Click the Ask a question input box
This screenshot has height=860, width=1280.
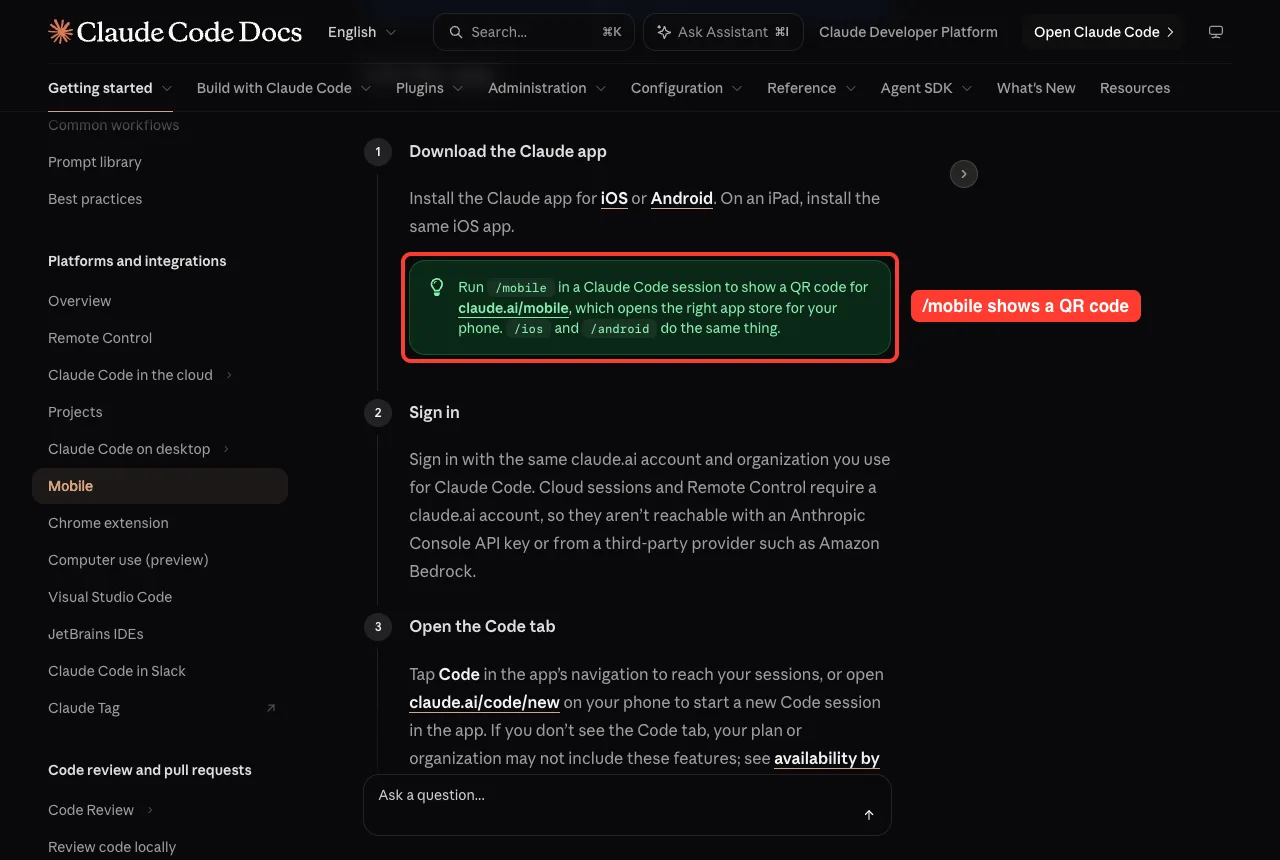627,804
